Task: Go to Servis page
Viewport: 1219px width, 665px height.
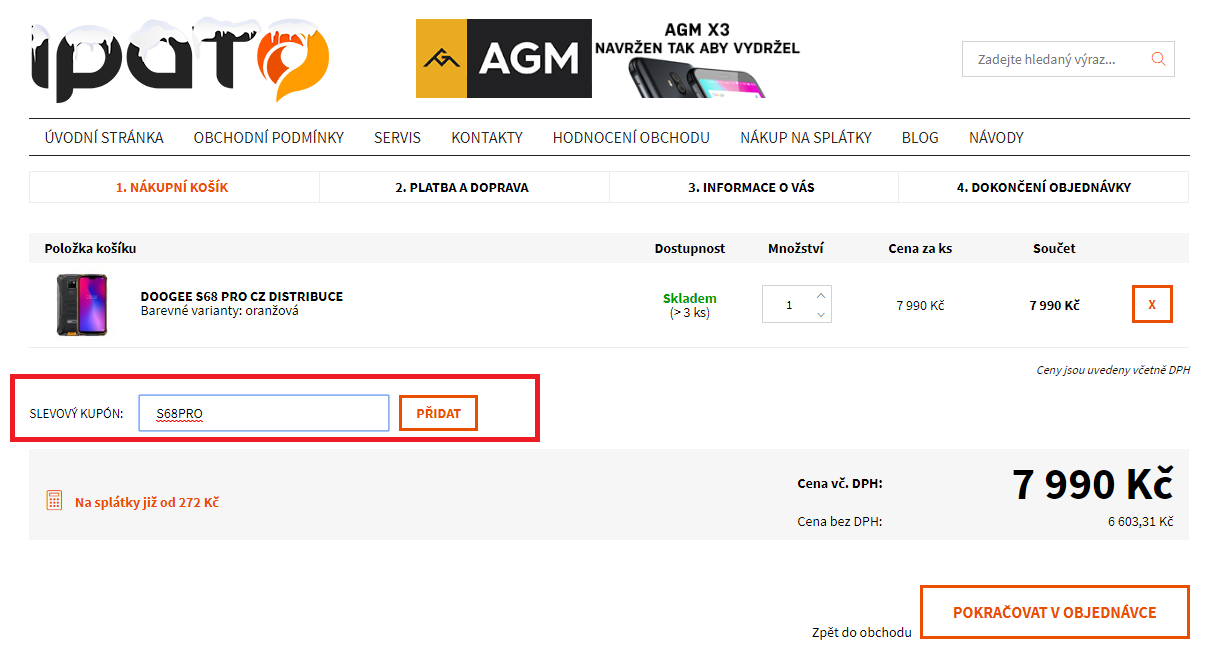Action: 397,138
